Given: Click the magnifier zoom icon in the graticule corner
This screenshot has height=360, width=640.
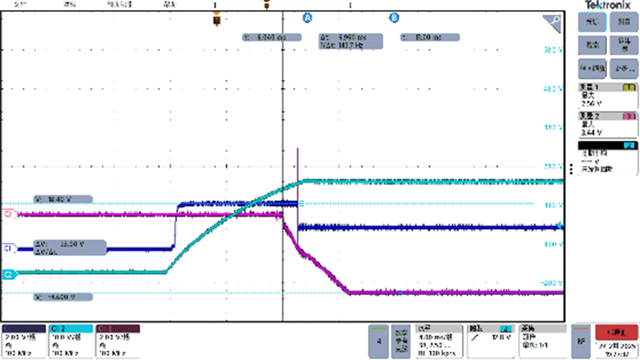Looking at the screenshot, I should (552, 24).
